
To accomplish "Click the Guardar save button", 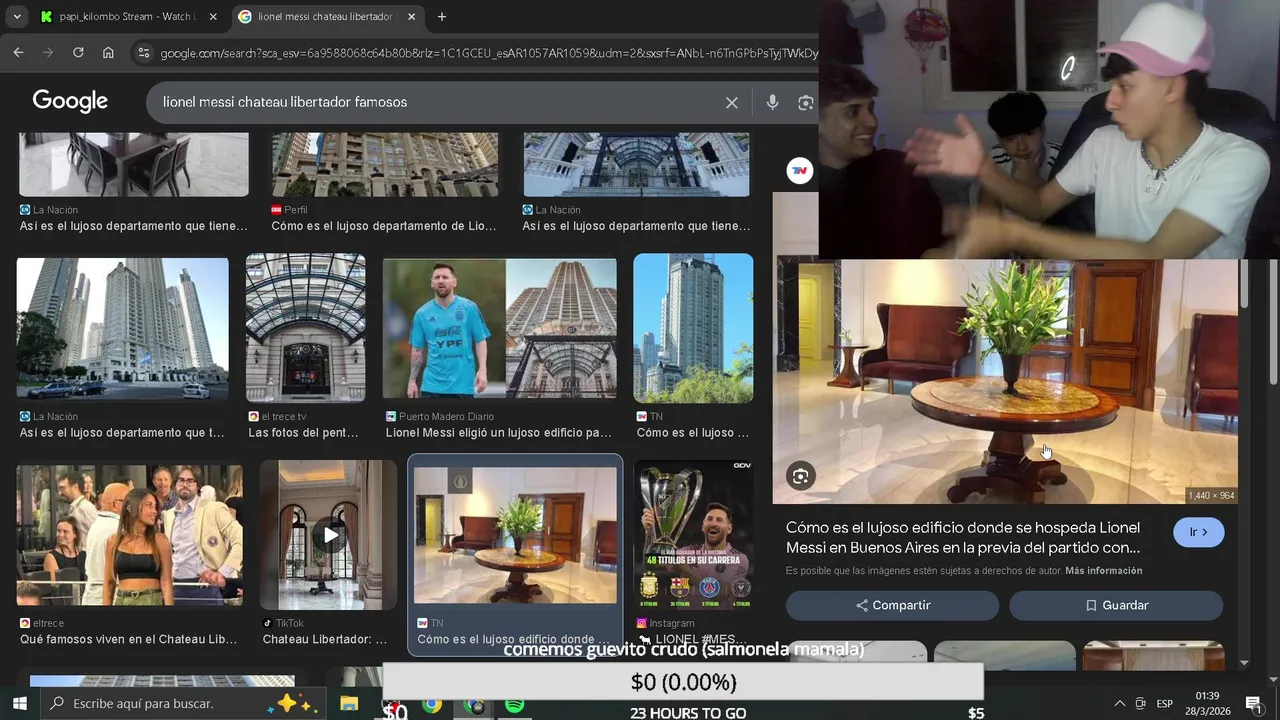I will (1116, 605).
